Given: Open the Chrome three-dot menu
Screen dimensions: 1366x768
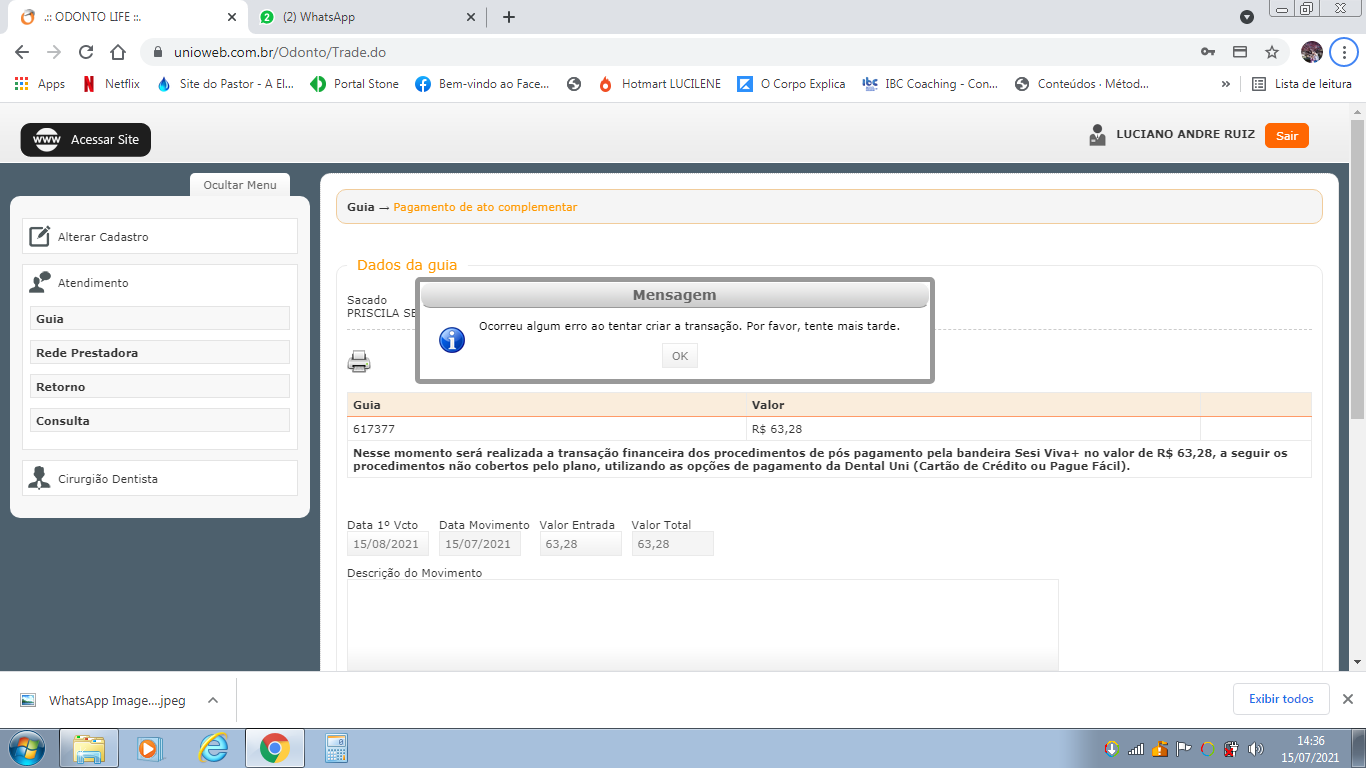Looking at the screenshot, I should click(1344, 52).
